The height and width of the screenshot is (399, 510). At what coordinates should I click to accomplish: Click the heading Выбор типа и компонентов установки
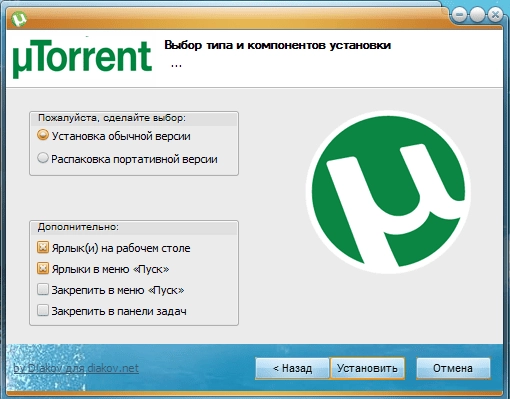pos(277,45)
